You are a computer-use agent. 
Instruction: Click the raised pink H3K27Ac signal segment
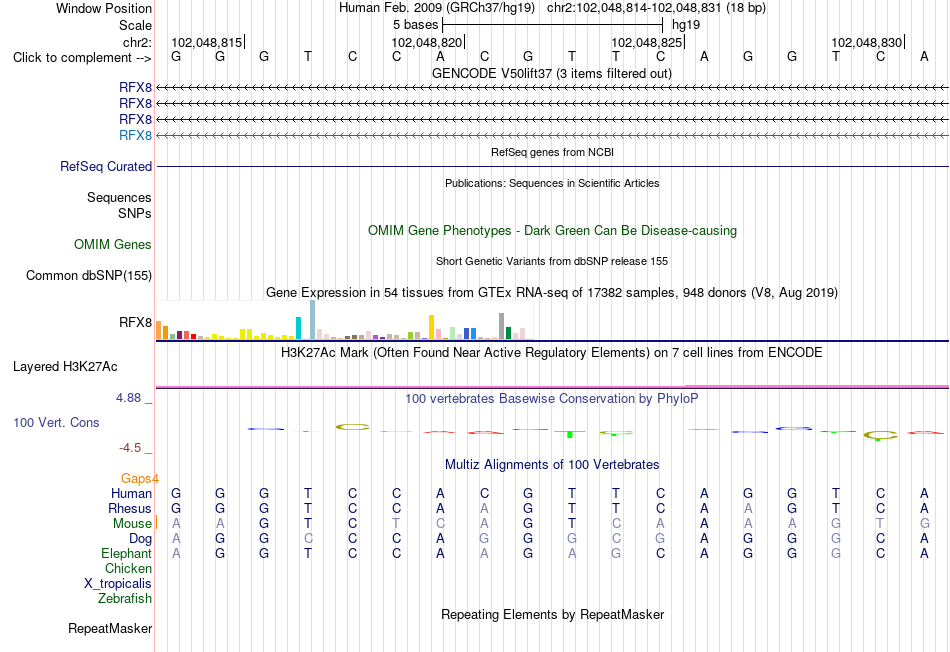coord(817,386)
